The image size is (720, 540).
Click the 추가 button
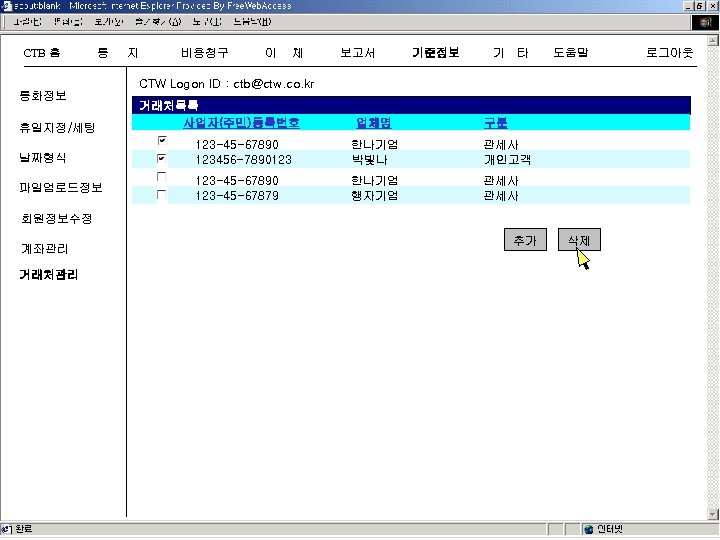click(525, 240)
